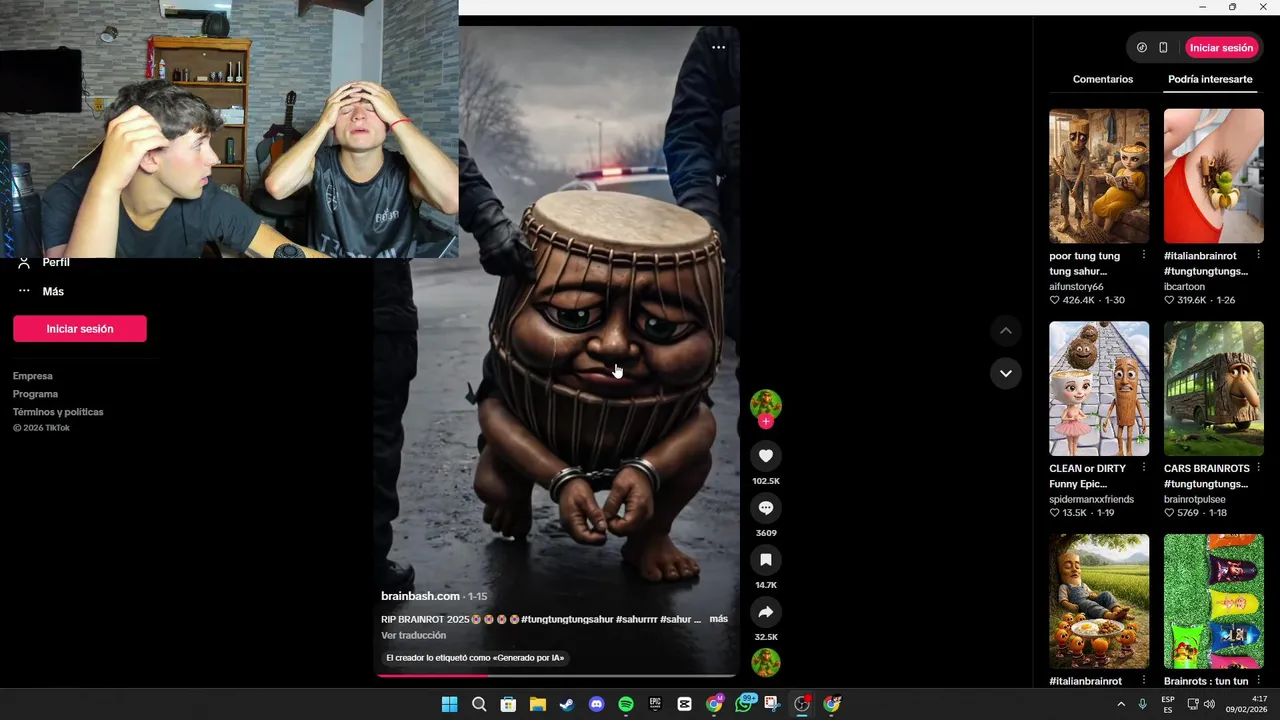1280x720 pixels.
Task: Open Spotify from the taskbar
Action: pos(626,704)
